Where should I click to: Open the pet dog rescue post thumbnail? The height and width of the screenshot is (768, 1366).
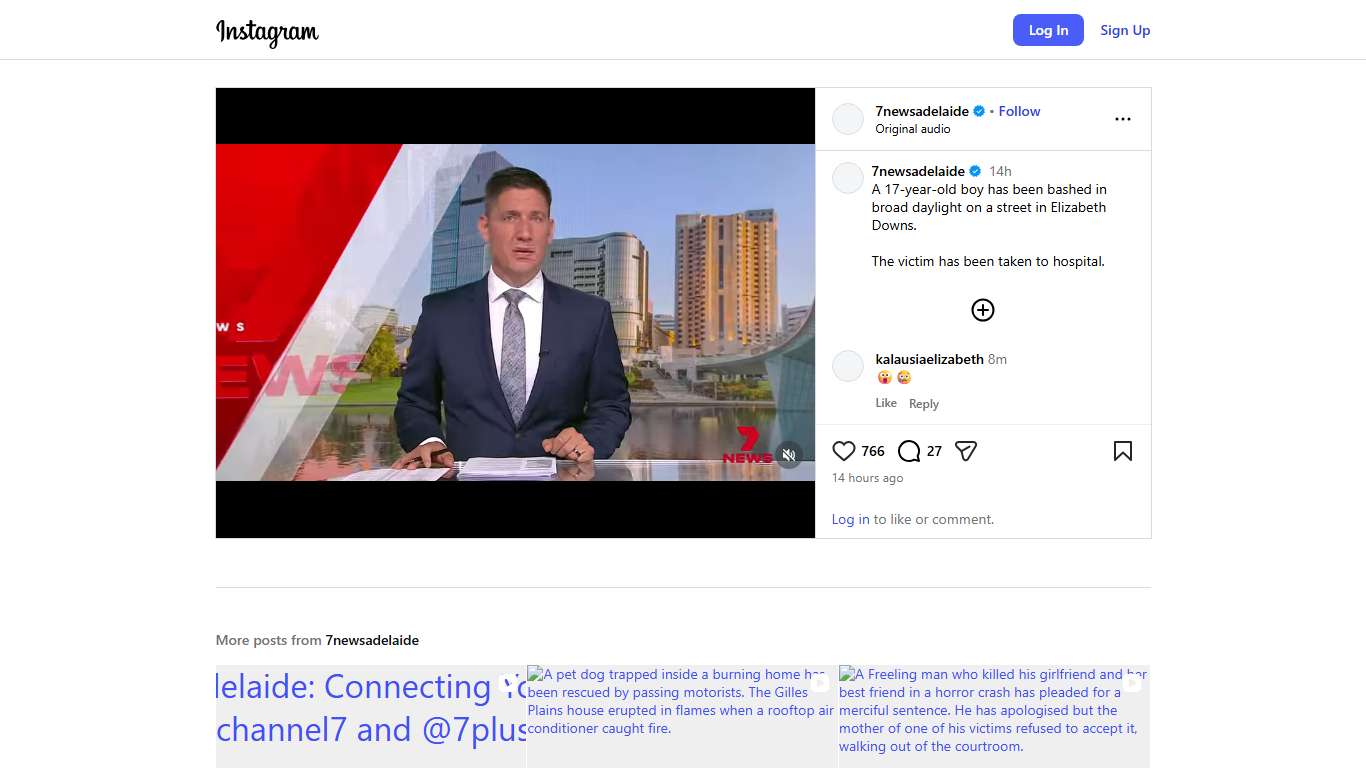tap(681, 715)
